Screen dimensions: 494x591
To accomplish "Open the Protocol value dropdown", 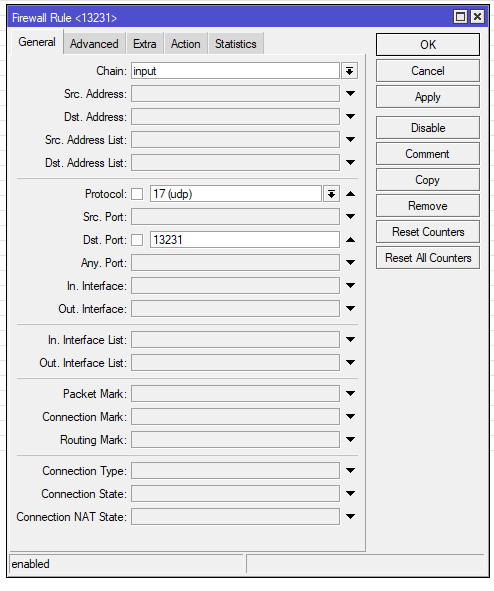I will click(x=331, y=194).
